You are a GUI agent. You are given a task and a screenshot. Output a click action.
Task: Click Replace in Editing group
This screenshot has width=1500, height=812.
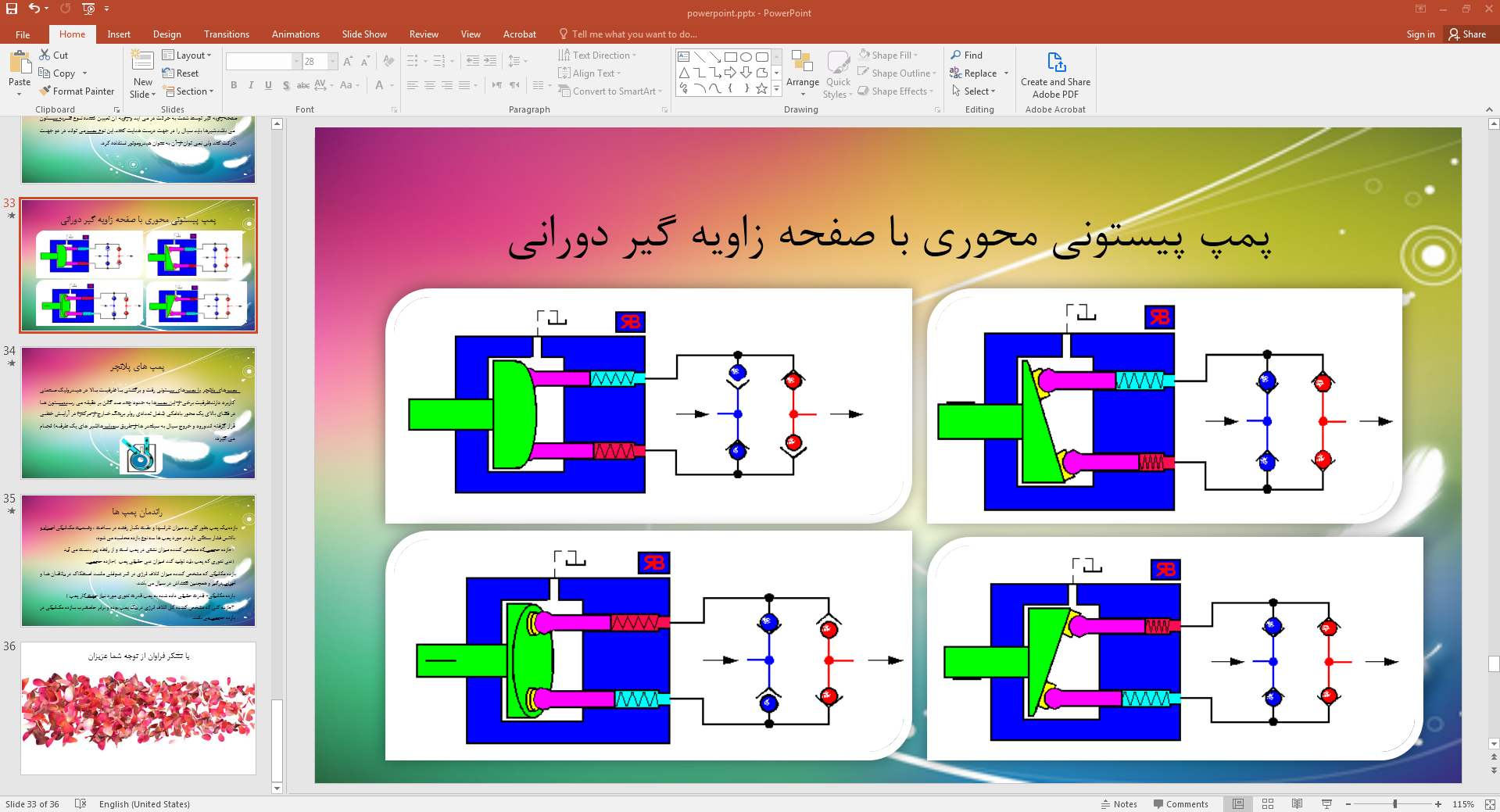point(973,73)
